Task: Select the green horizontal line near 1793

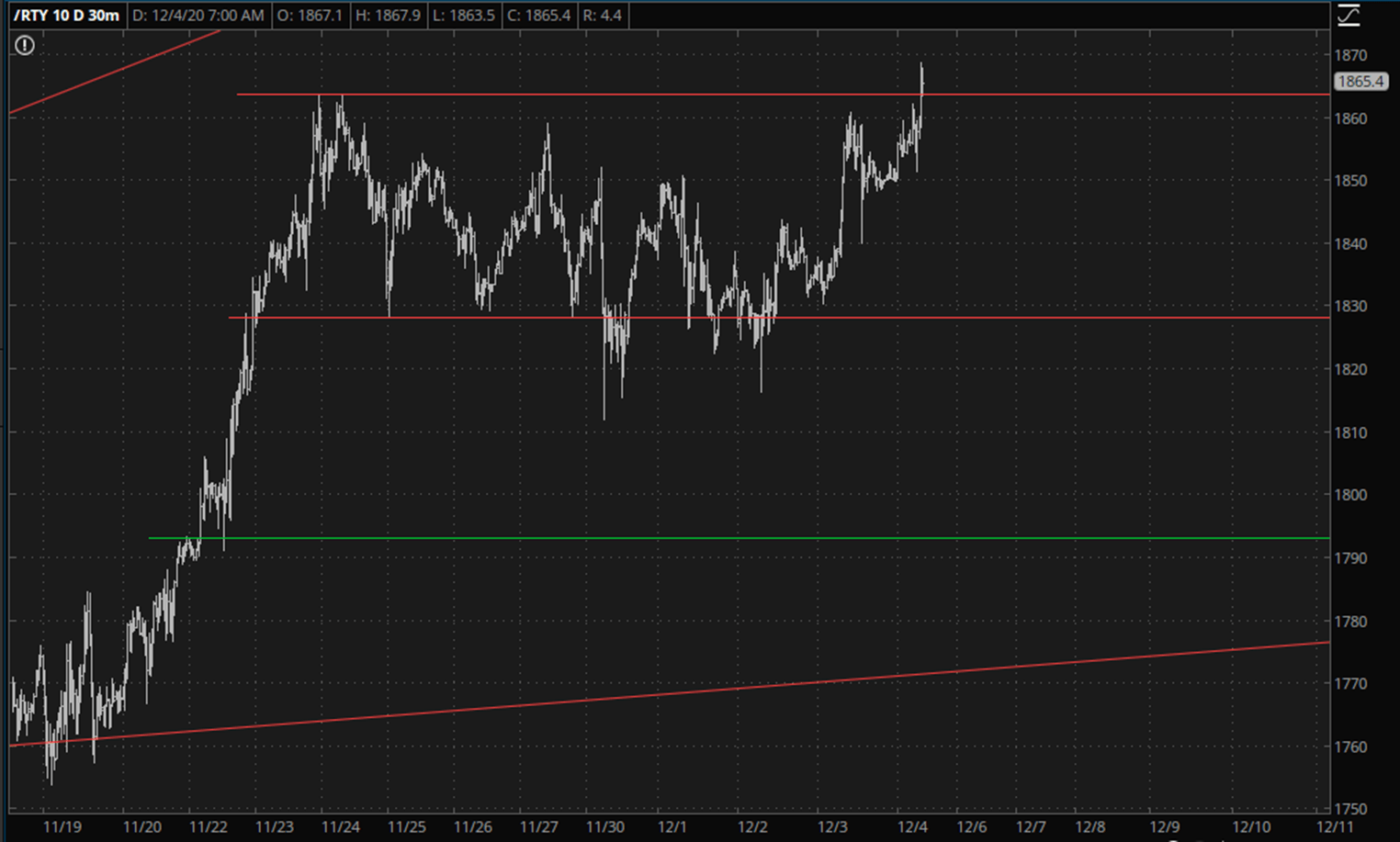Action: pos(735,538)
